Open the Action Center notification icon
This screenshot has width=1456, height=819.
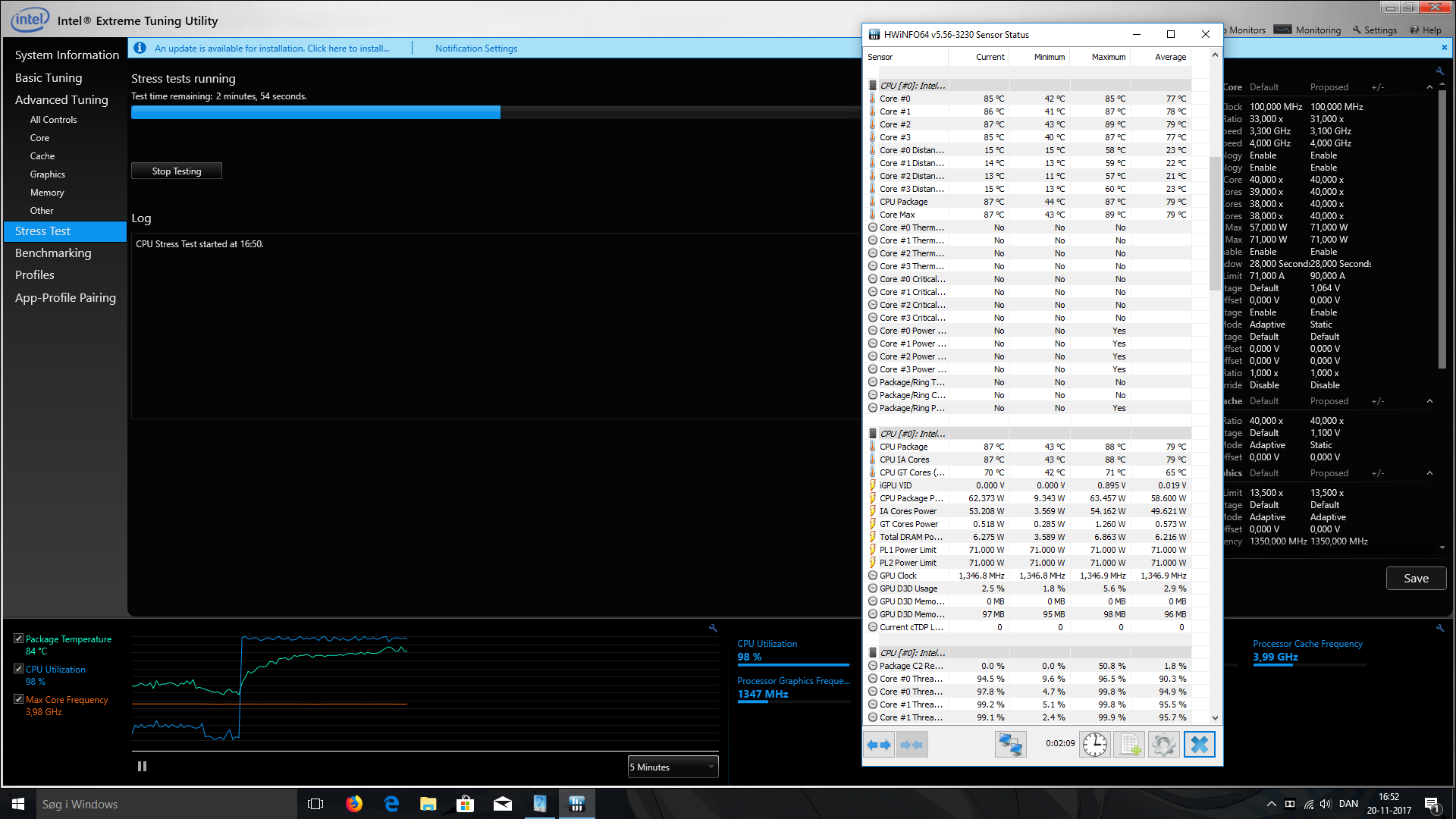[1432, 805]
